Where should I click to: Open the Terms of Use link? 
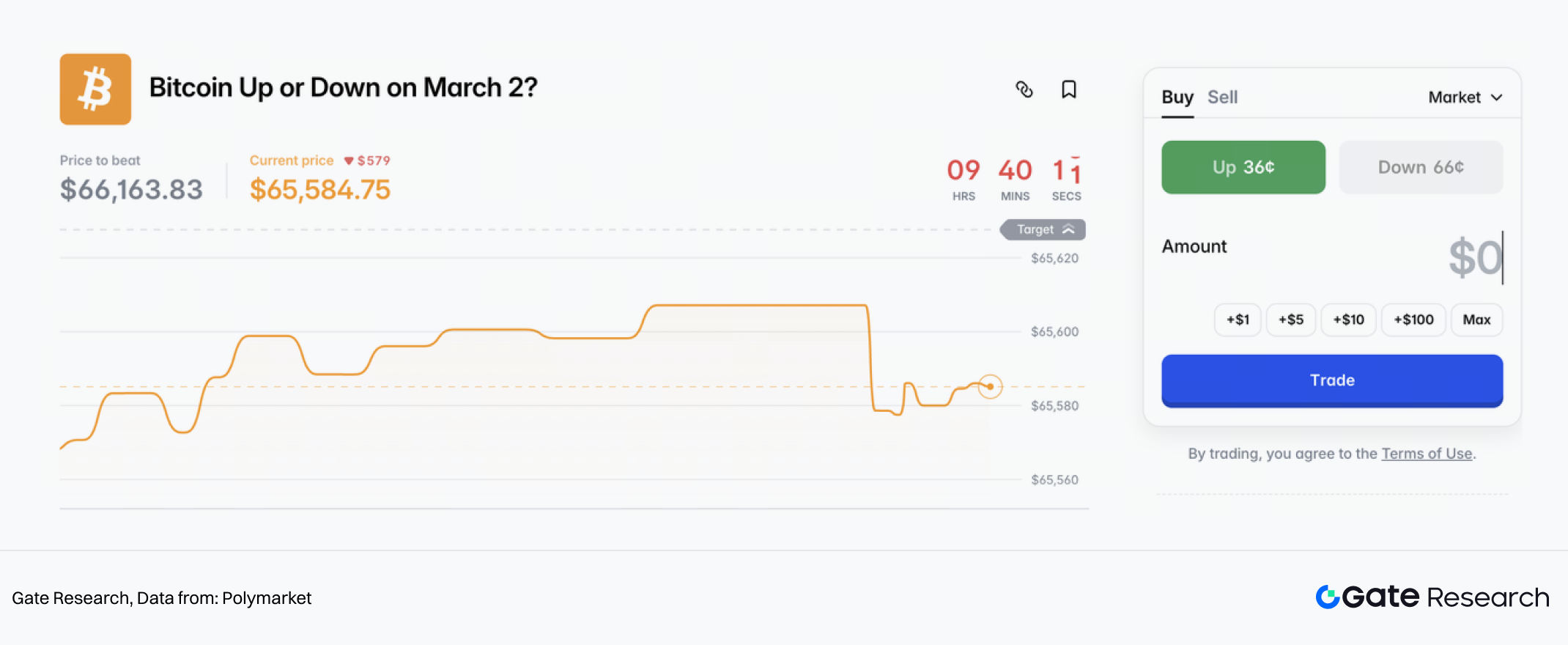1427,454
